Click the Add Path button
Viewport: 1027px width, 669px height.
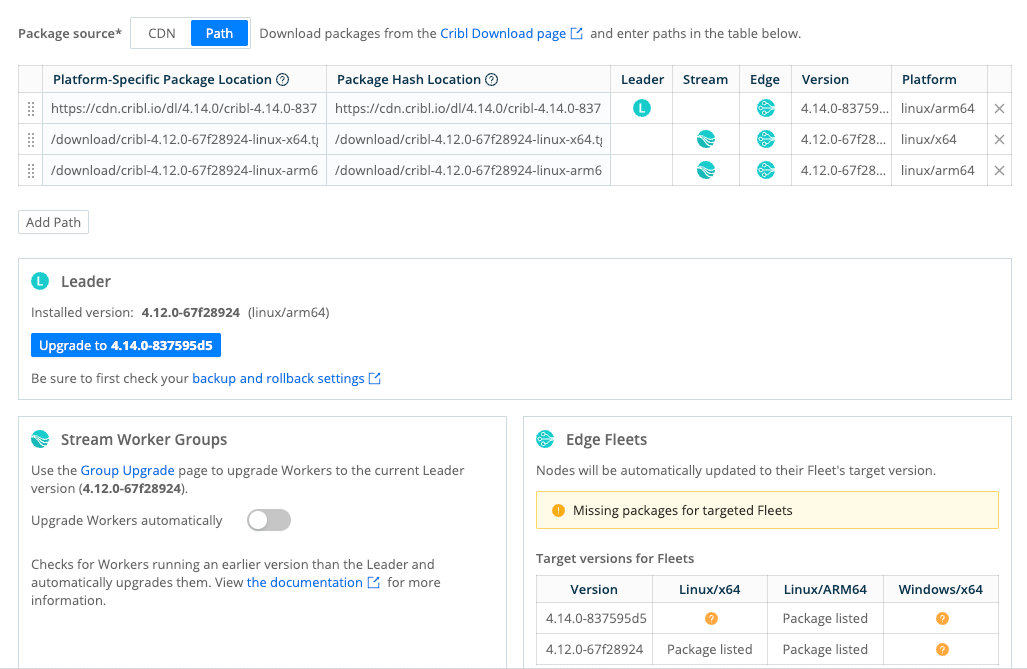pos(53,222)
